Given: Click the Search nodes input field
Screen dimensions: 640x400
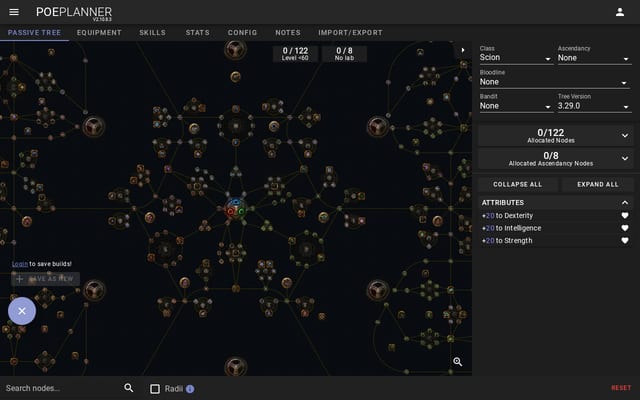Looking at the screenshot, I should [61, 388].
